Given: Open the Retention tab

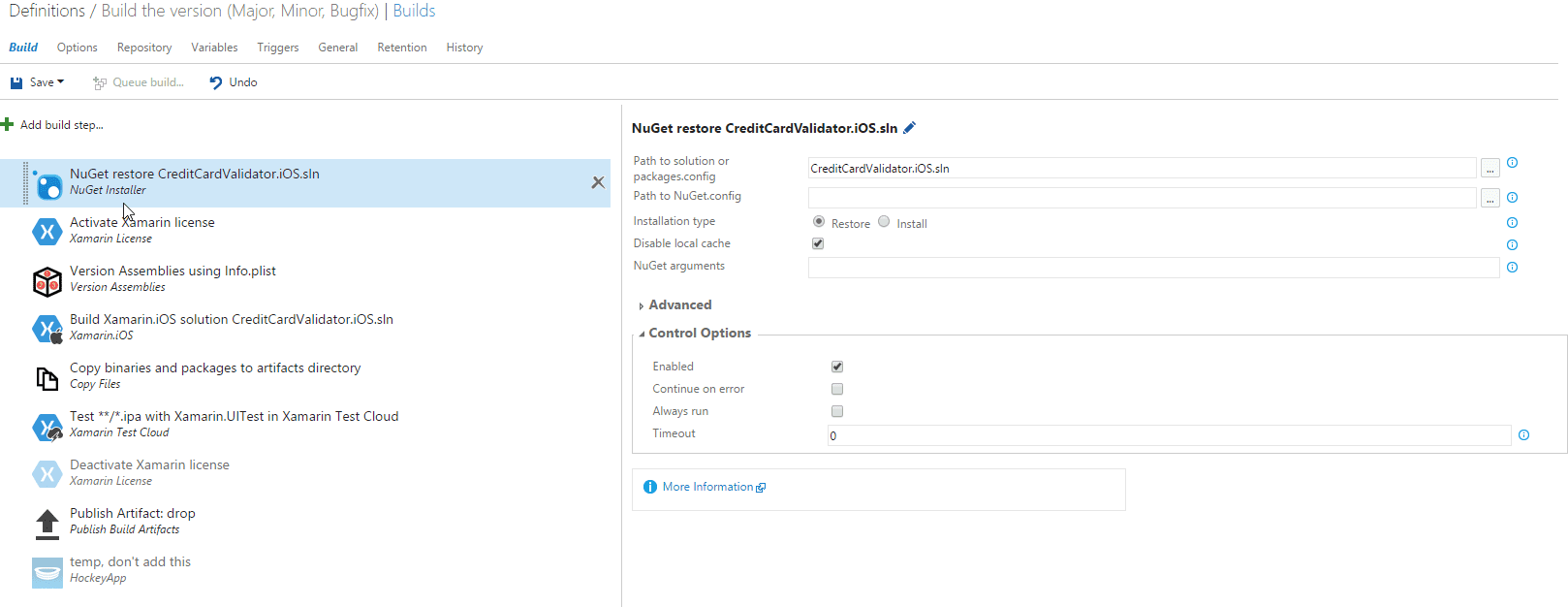Looking at the screenshot, I should 402,48.
